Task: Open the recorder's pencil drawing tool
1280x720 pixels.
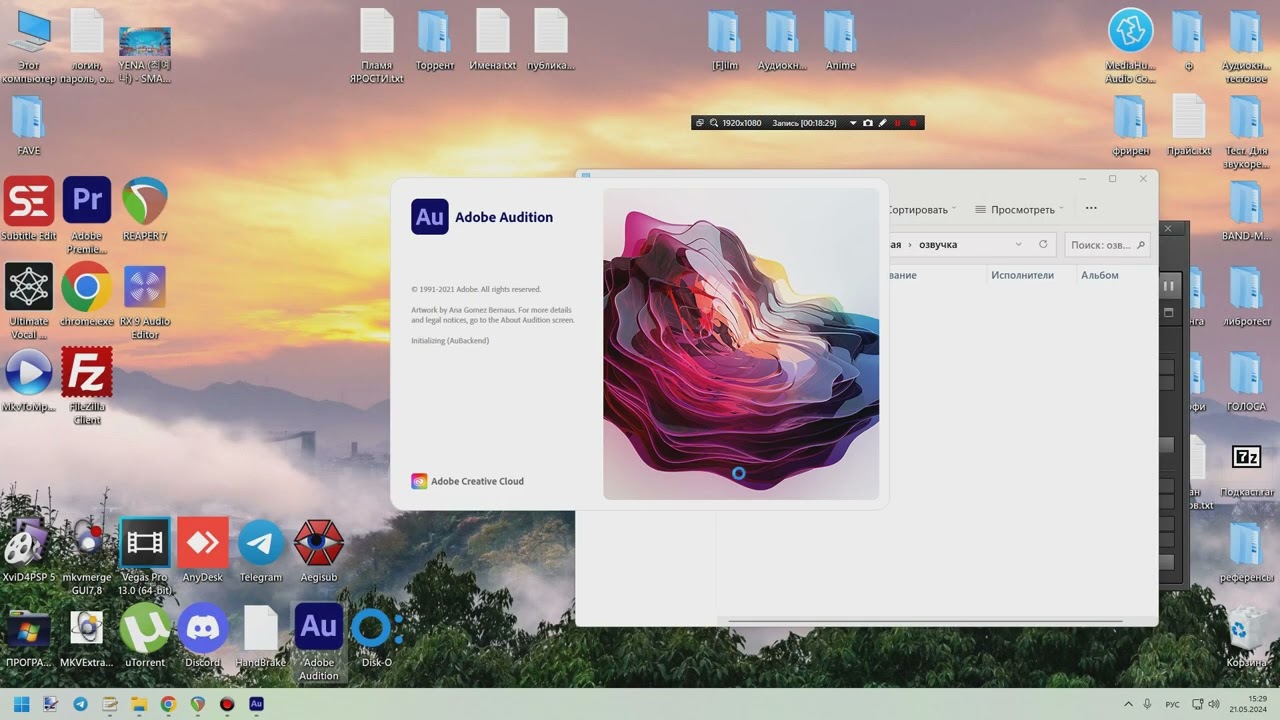Action: point(882,123)
